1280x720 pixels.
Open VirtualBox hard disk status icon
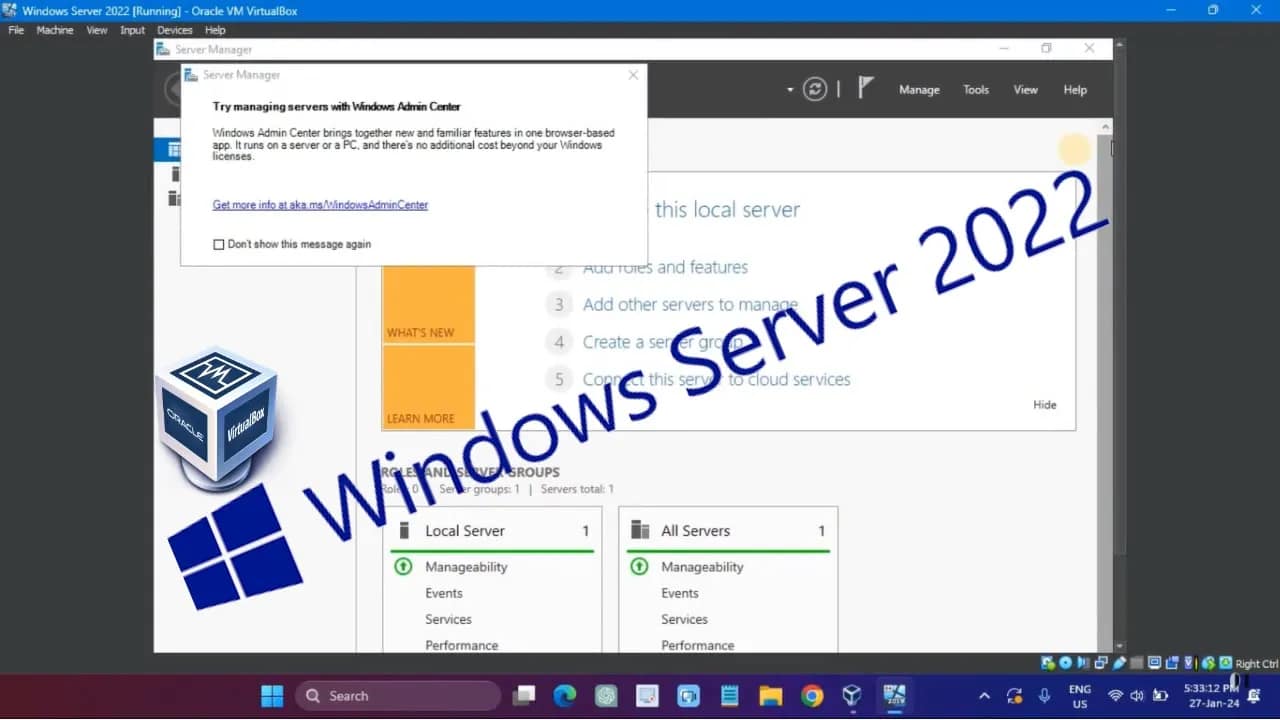coord(1046,662)
